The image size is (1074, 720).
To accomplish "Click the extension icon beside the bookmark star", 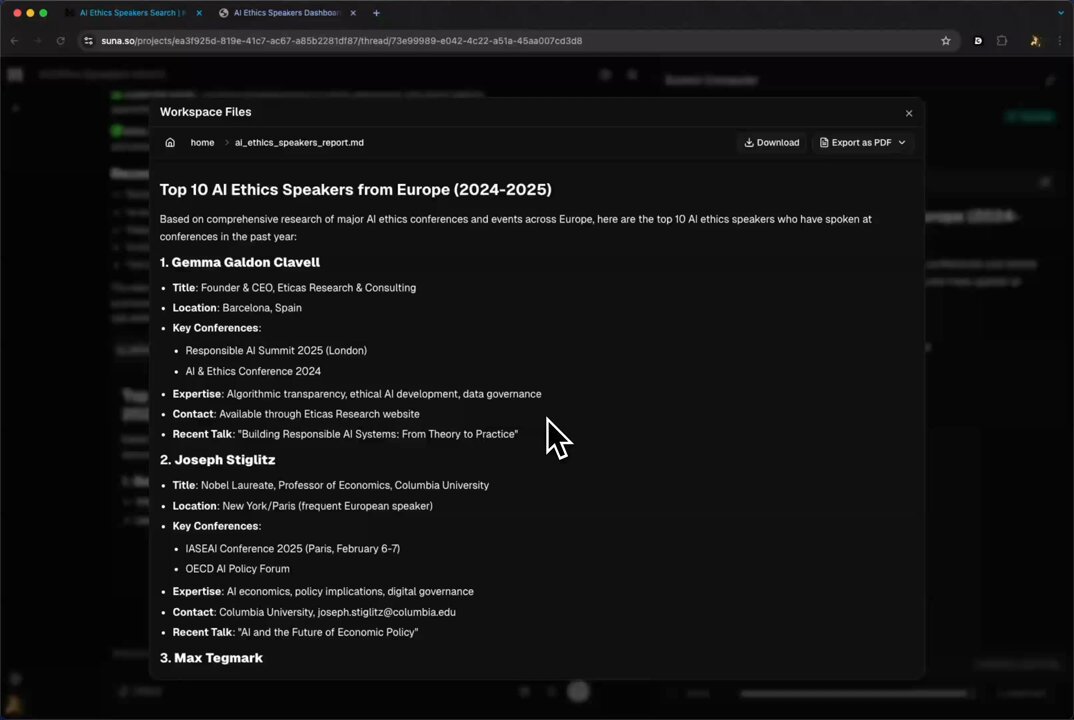I will pos(978,41).
